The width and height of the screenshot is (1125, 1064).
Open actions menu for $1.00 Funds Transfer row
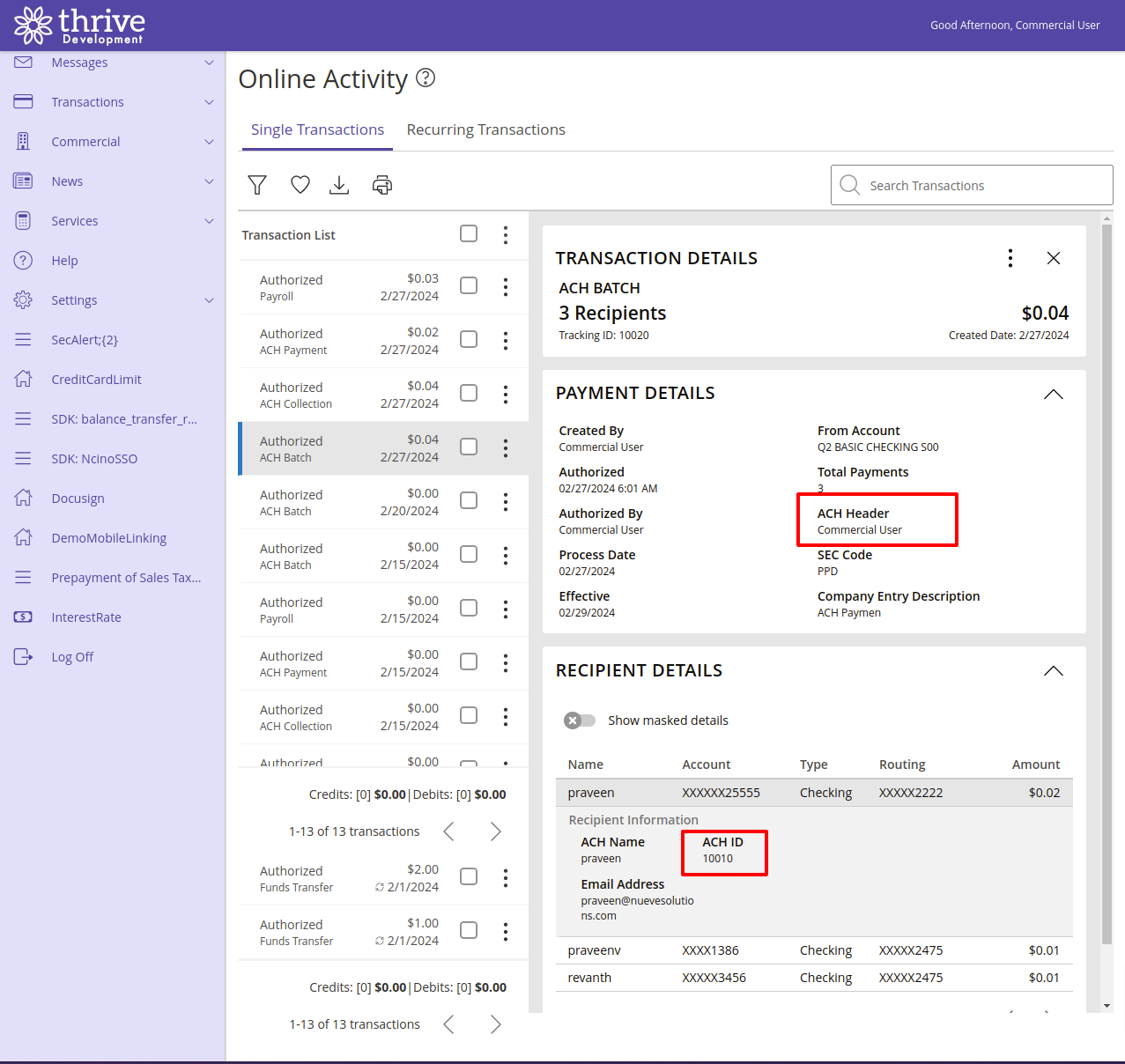point(506,931)
